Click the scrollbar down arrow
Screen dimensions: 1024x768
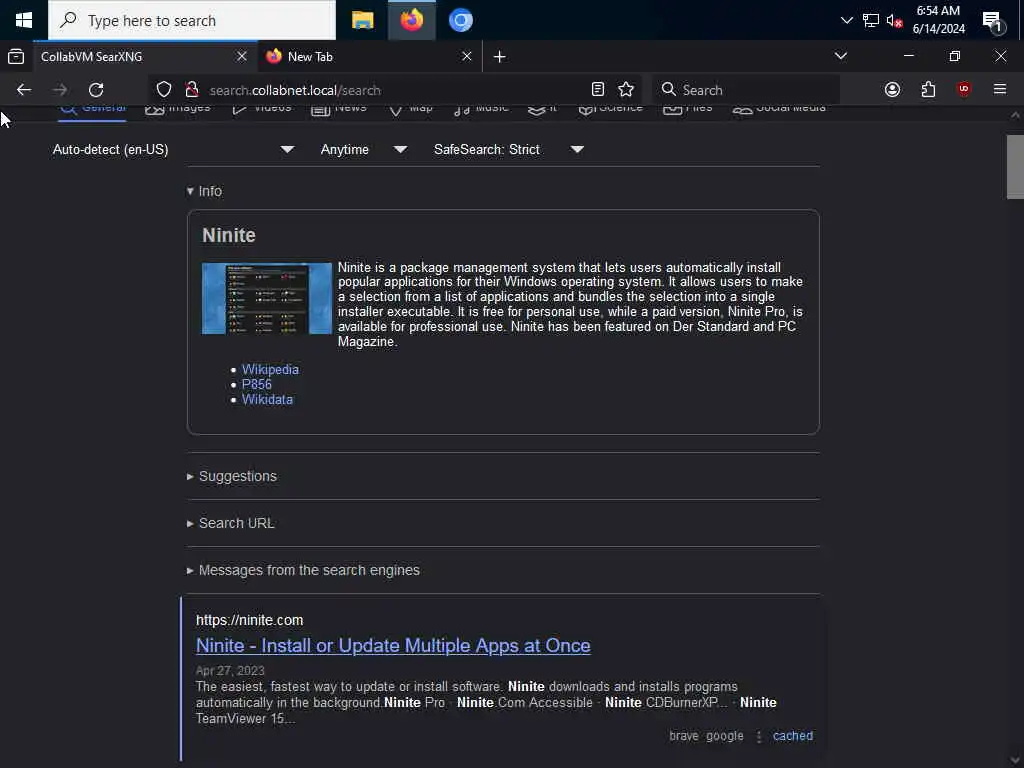(x=1015, y=760)
